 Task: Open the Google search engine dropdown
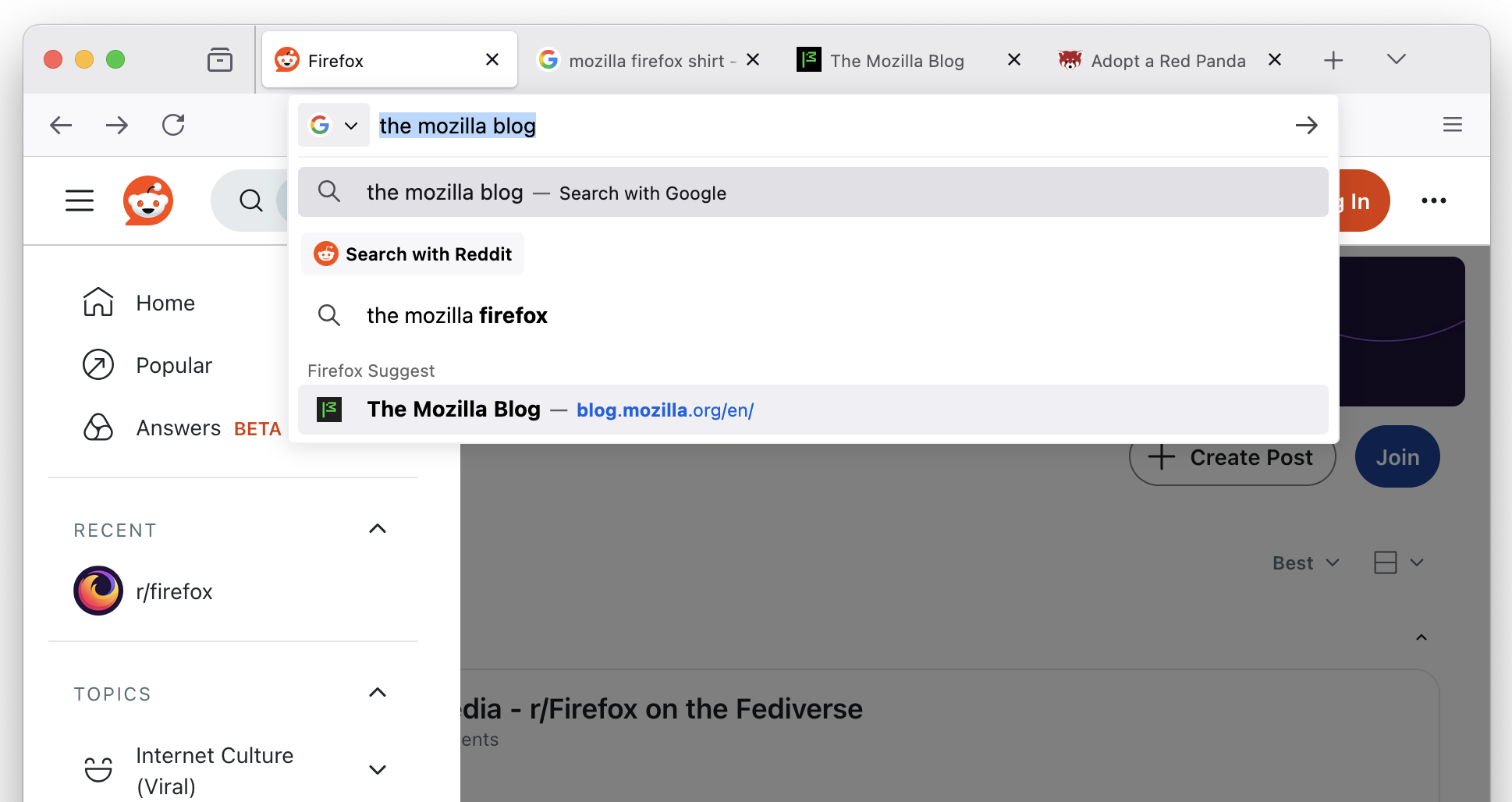click(334, 126)
